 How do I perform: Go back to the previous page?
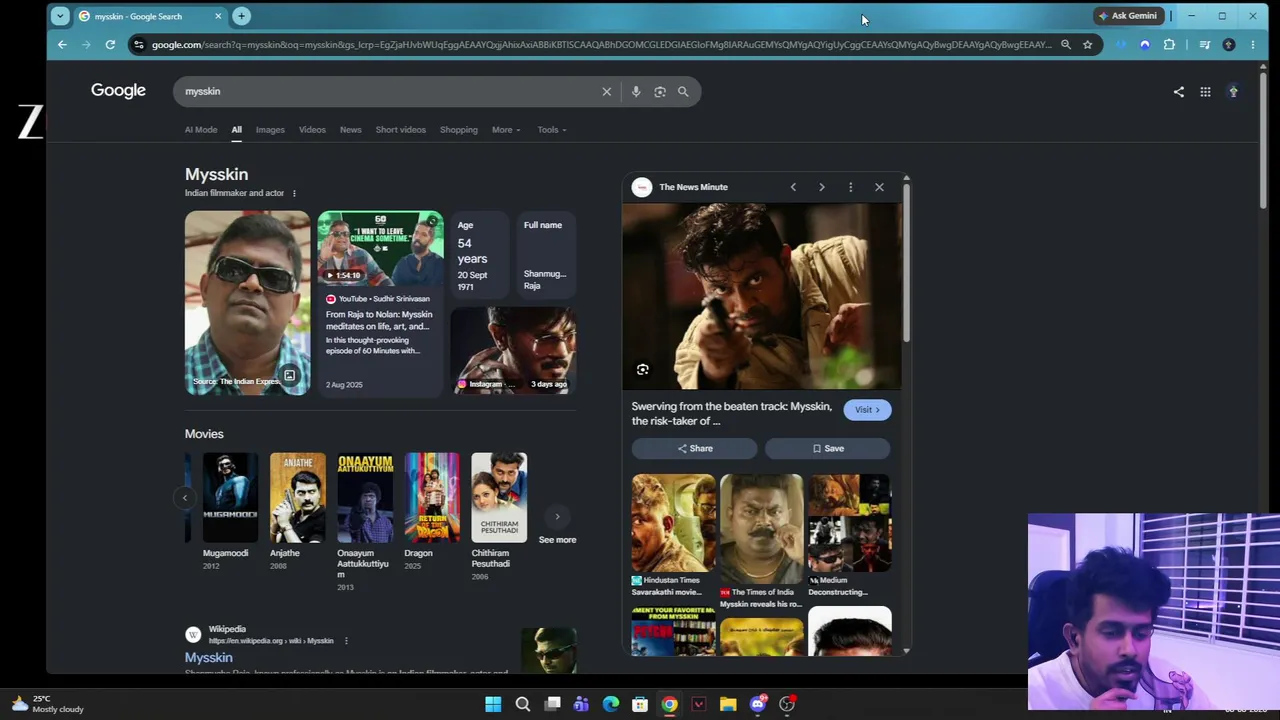[x=62, y=45]
